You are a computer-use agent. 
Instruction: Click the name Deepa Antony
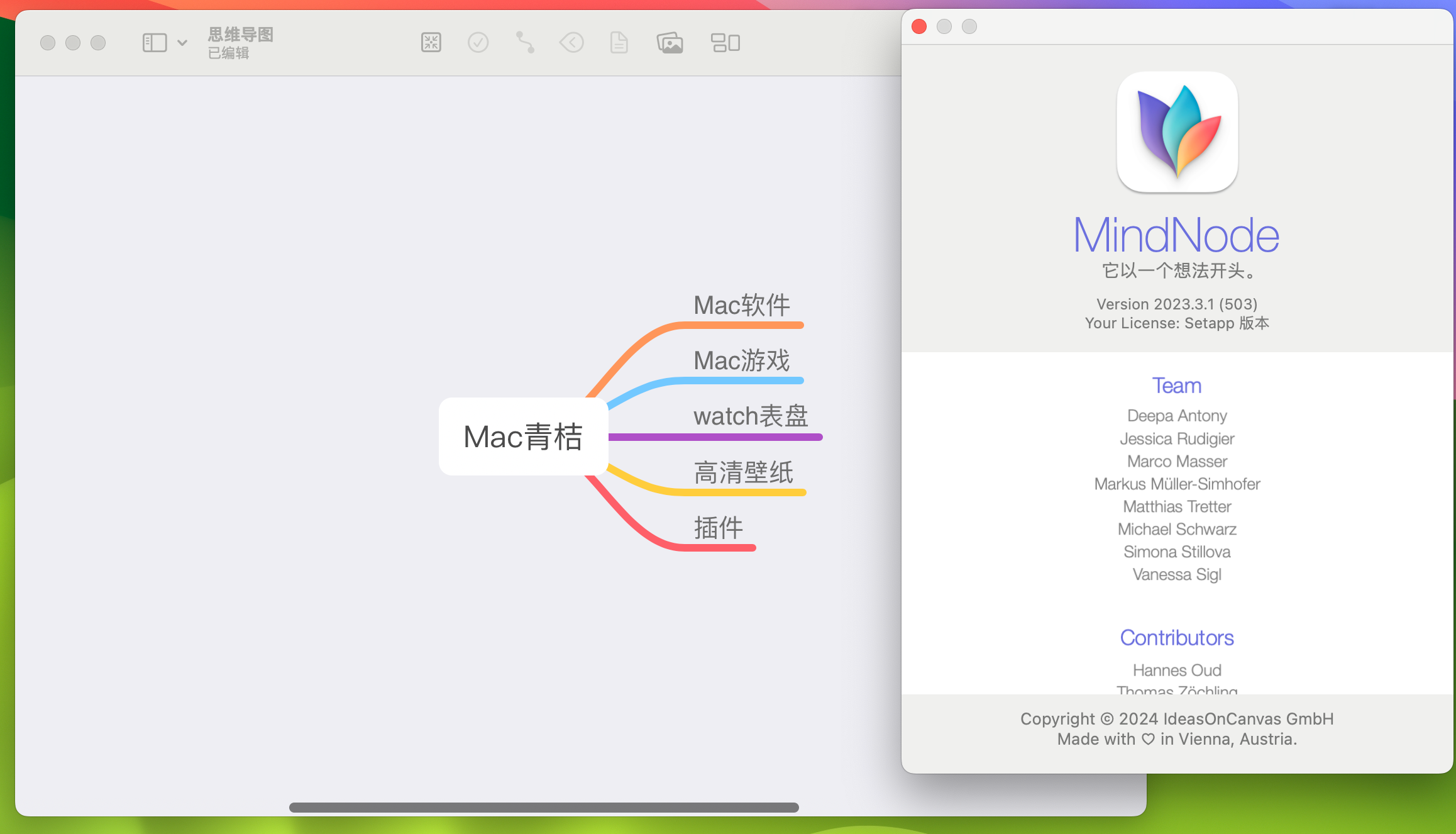click(1177, 416)
